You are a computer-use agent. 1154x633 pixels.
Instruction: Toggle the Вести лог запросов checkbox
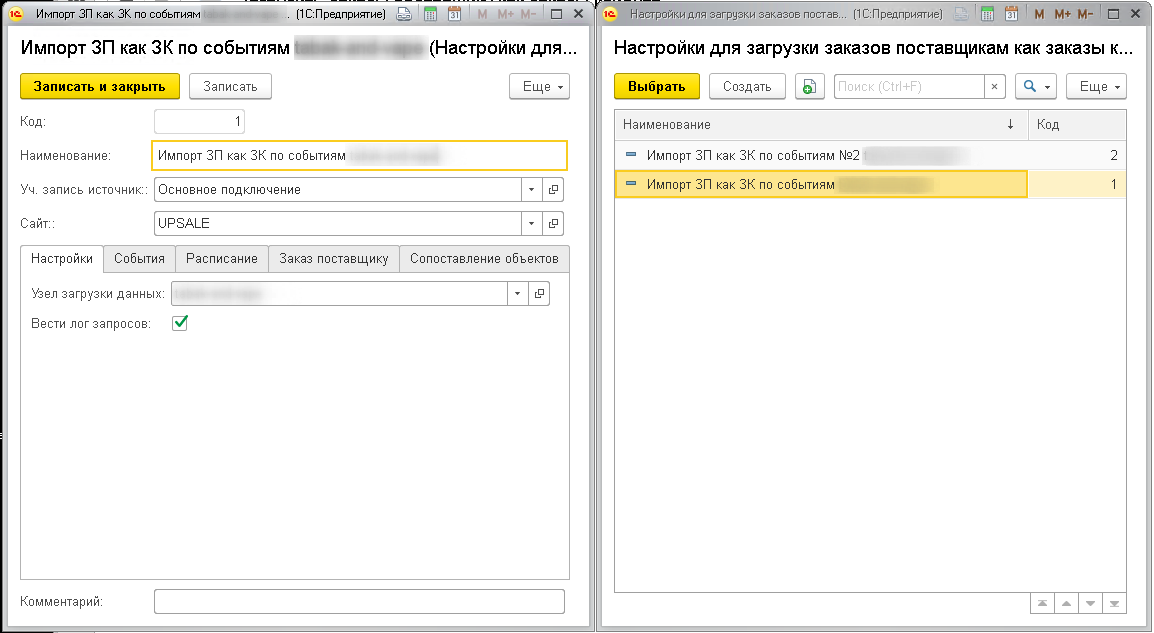click(181, 323)
